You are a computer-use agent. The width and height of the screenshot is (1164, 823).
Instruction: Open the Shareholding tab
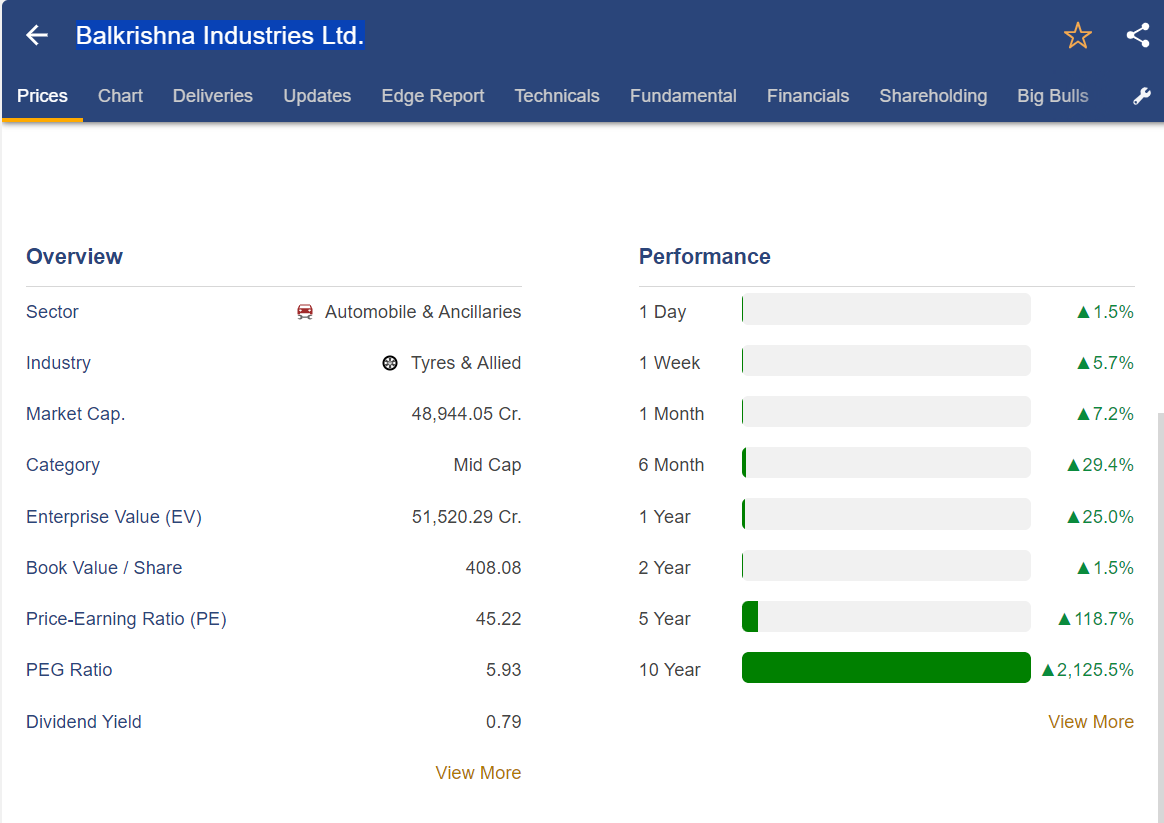933,96
